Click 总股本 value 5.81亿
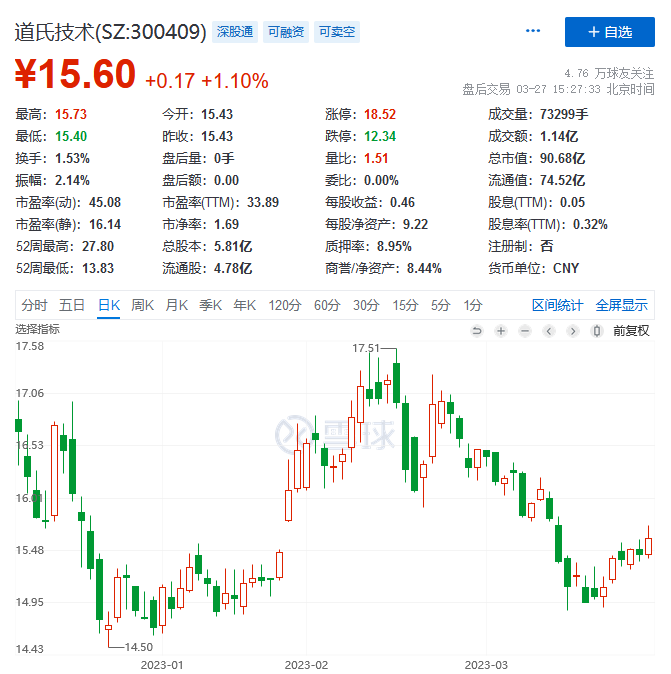The image size is (671, 674). click(x=233, y=246)
